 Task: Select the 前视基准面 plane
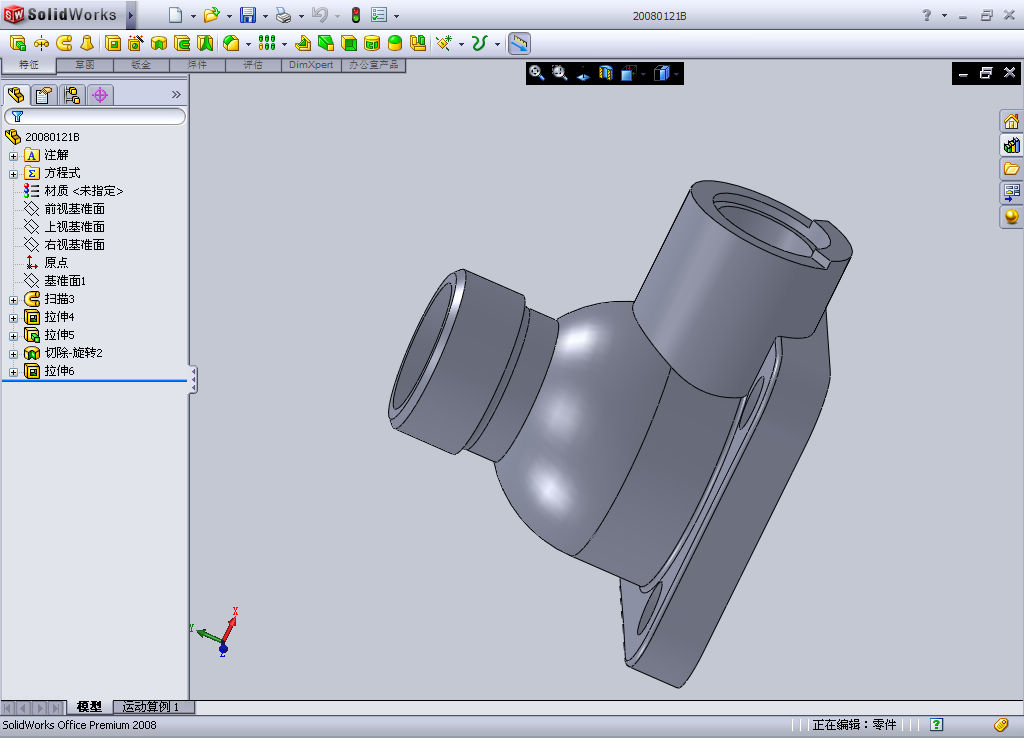(74, 209)
